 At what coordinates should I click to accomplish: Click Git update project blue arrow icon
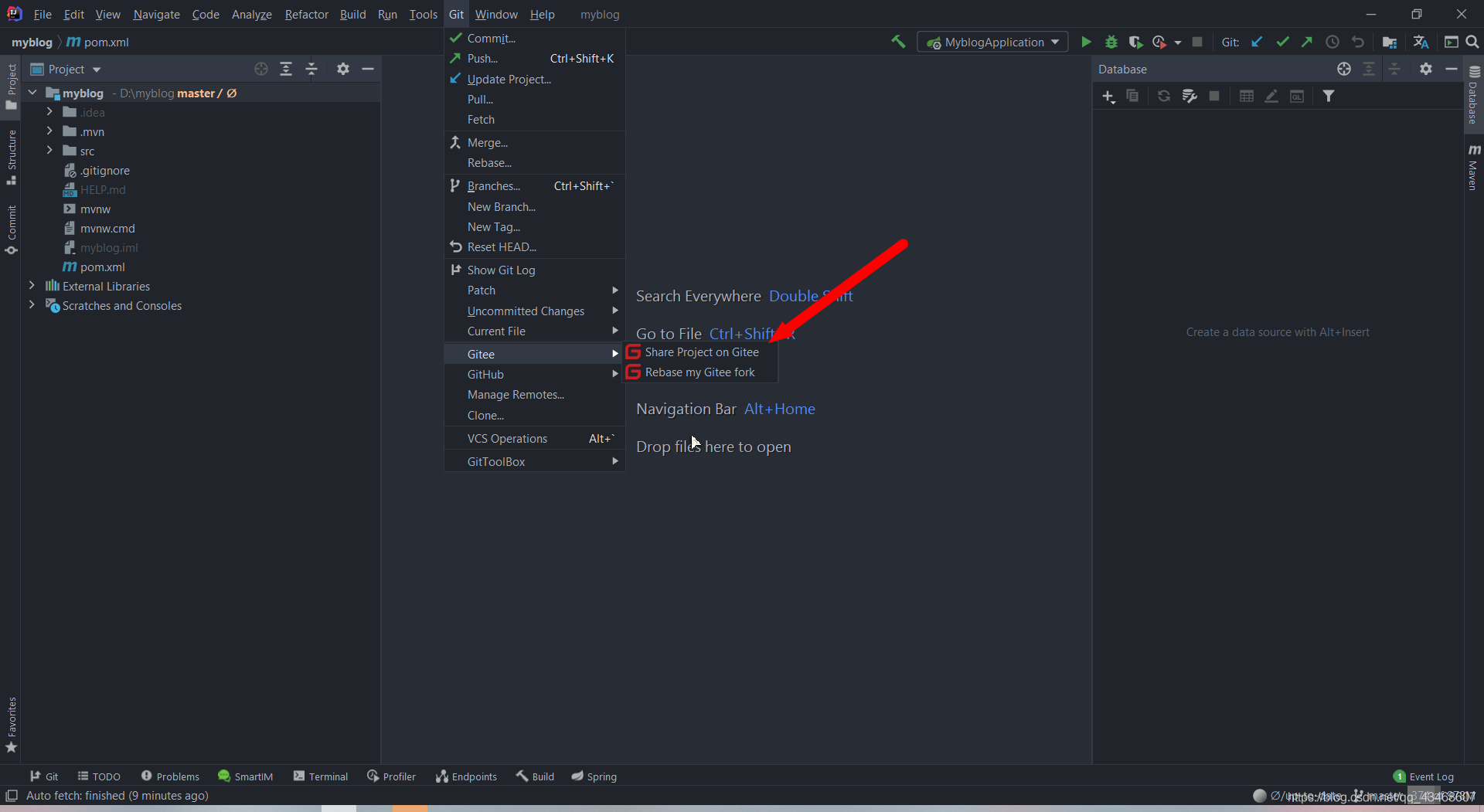1258,42
